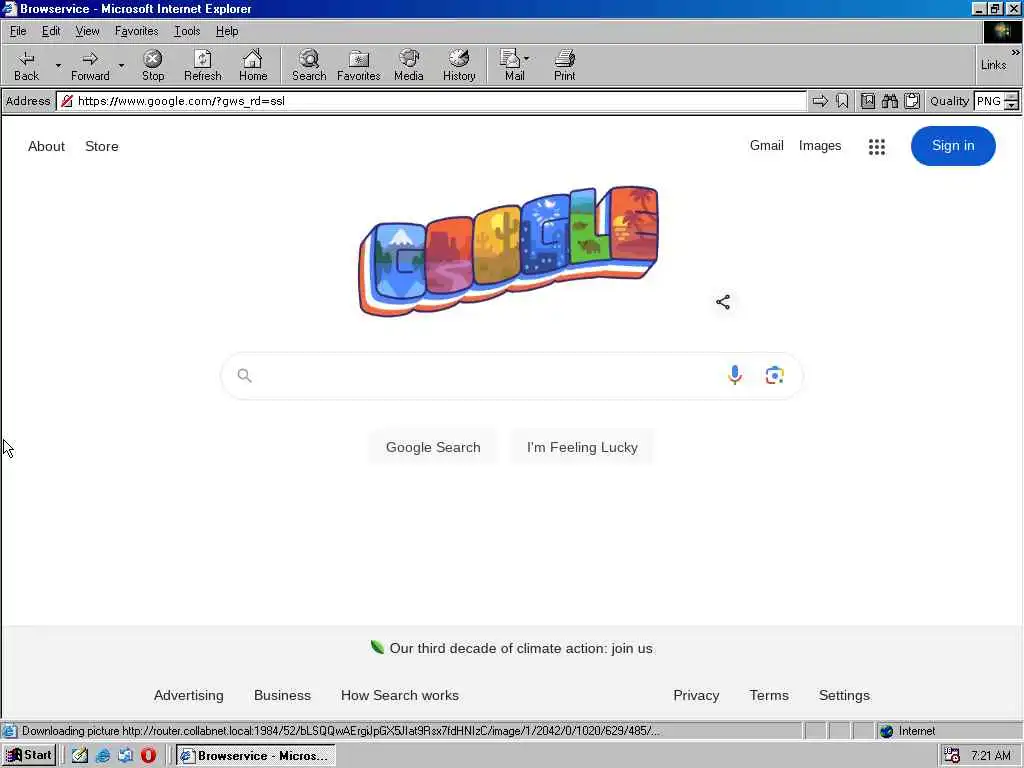Open the File menu
This screenshot has height=768, width=1024.
tap(18, 31)
